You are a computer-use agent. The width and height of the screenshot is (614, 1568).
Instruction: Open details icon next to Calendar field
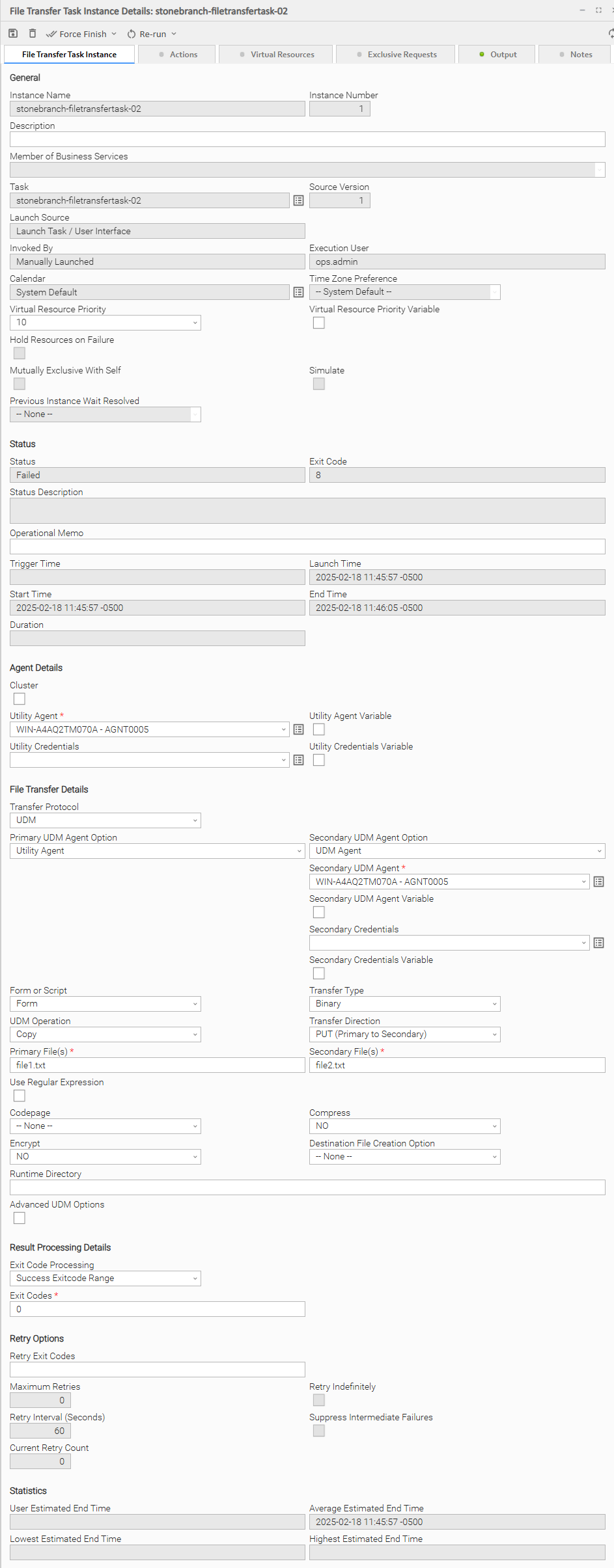[x=298, y=292]
